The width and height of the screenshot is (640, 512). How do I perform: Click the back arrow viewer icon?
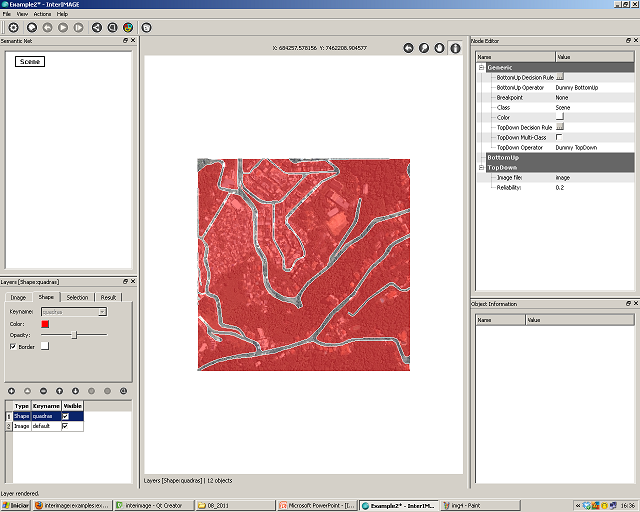click(408, 47)
